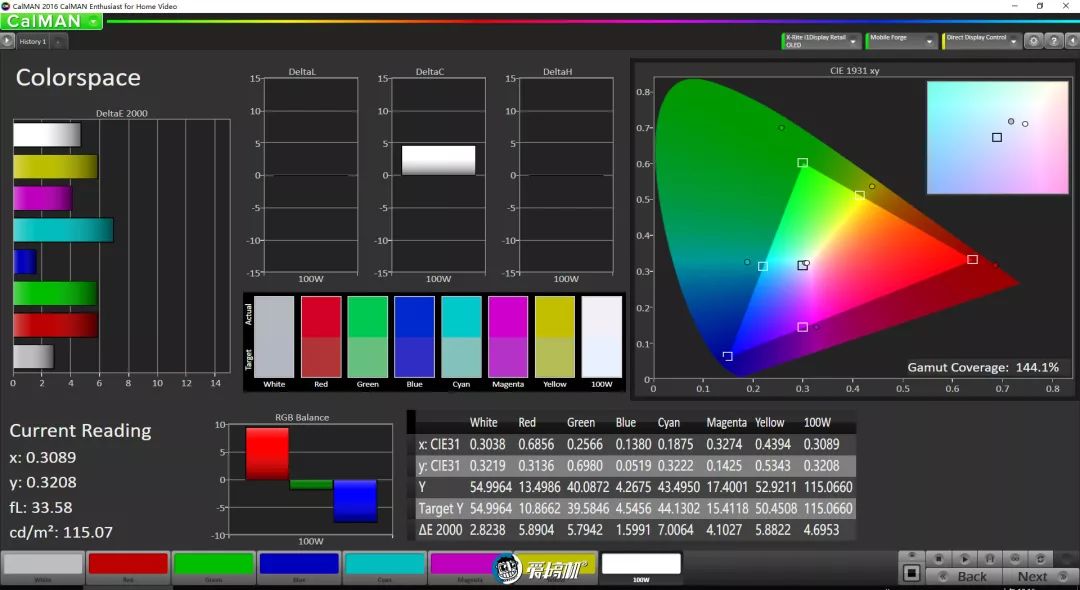Expand the Direct Display Control dropdown
This screenshot has width=1080, height=590.
pyautogui.click(x=1013, y=41)
